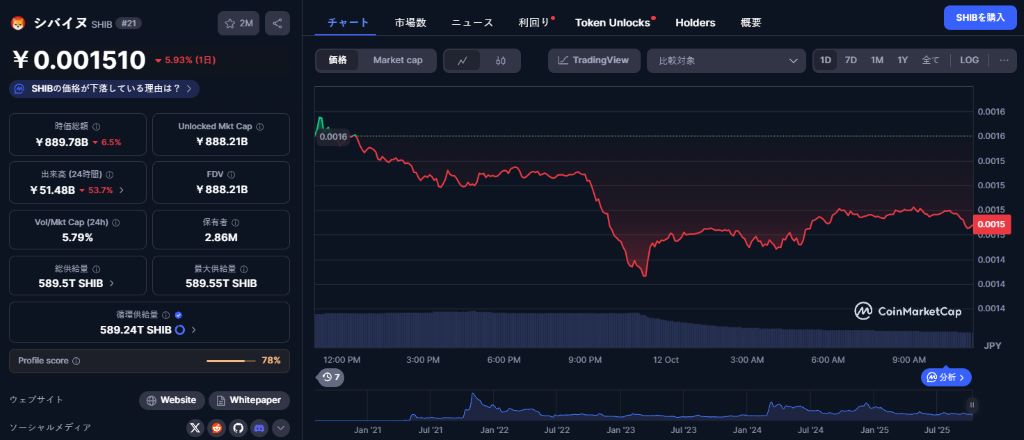
Task: Open the Whitepaper link
Action: [x=249, y=400]
